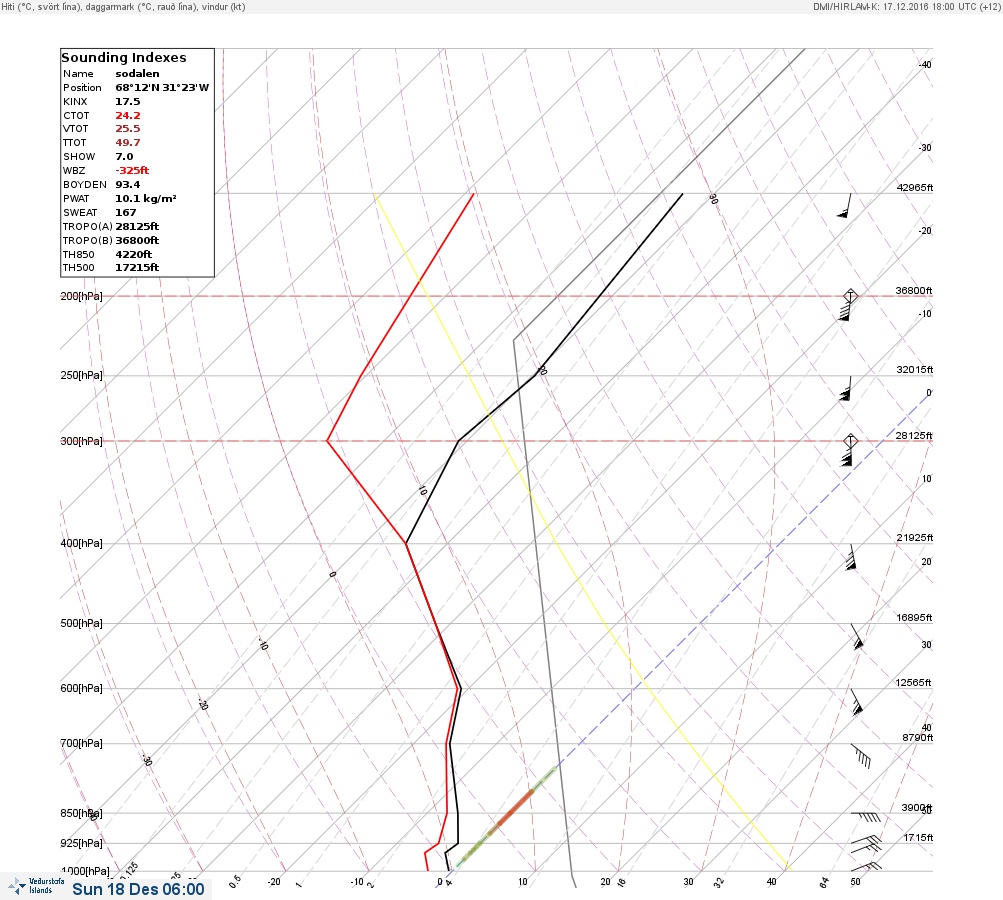The height and width of the screenshot is (900, 1003).
Task: Click the 700[hPa] pressure label
Action: tap(81, 743)
